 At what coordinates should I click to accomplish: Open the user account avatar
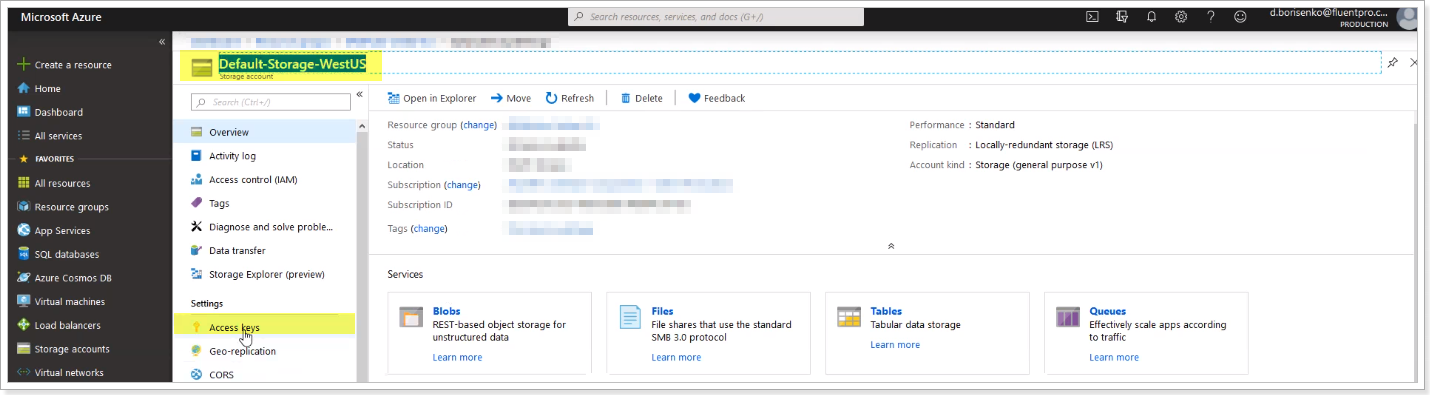1408,17
